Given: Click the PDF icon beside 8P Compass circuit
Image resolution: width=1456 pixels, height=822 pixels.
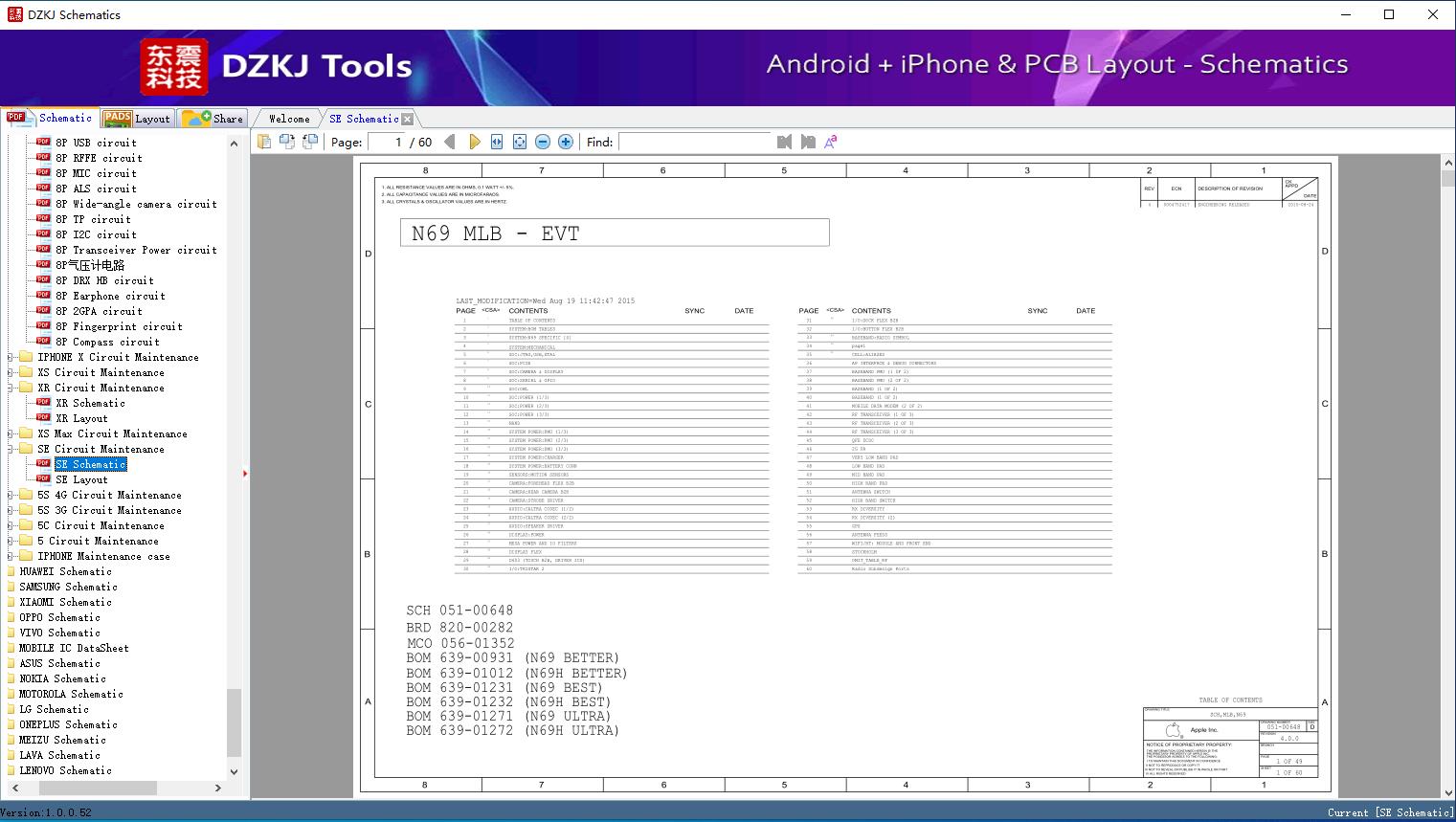Looking at the screenshot, I should pos(43,342).
